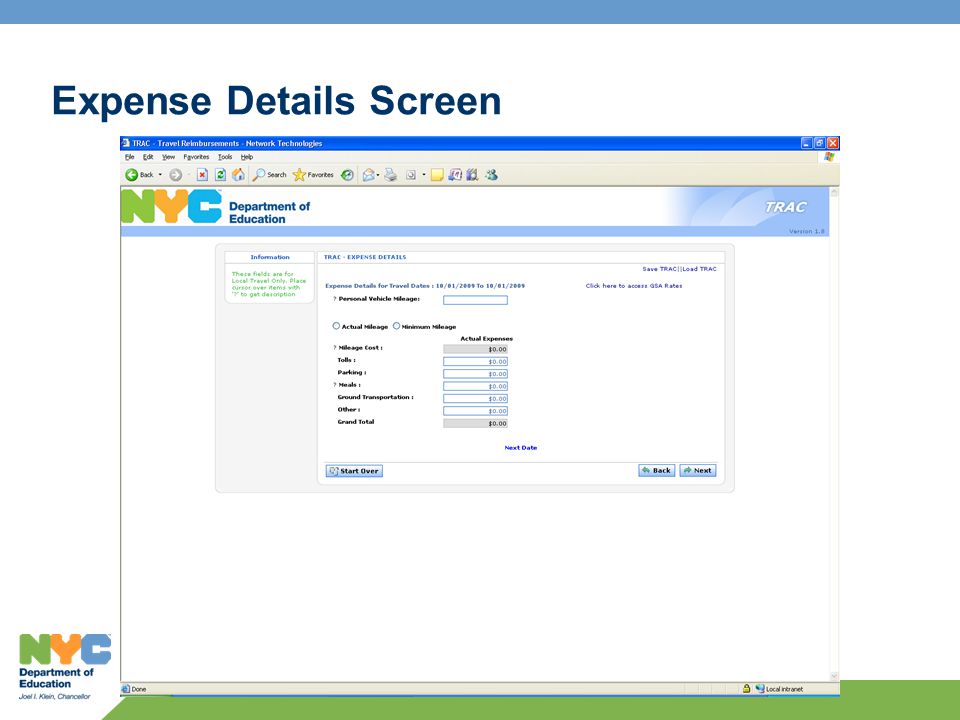
Task: Click the question mark beside Meals
Action: tap(334, 385)
